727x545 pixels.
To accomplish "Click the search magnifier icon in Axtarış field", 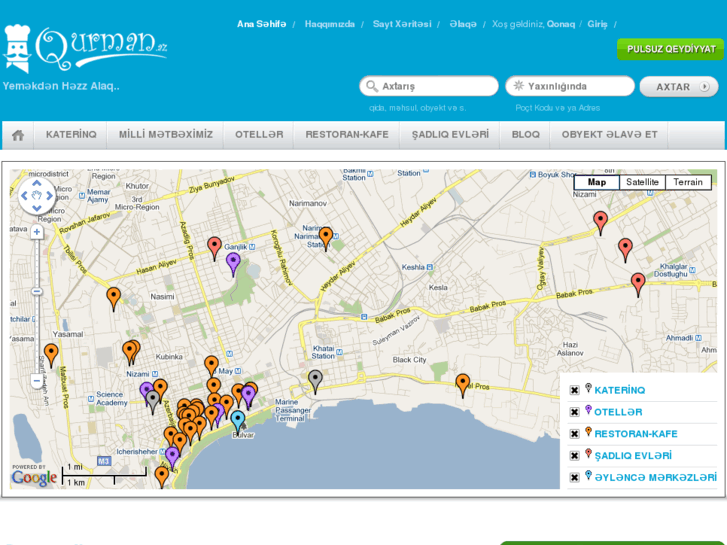I will [372, 86].
